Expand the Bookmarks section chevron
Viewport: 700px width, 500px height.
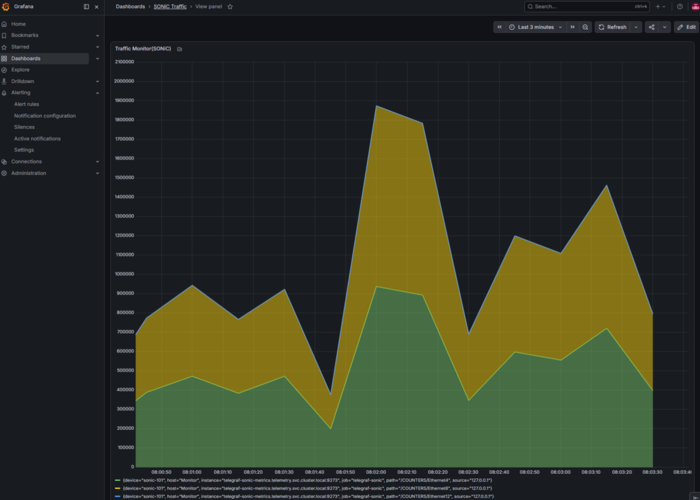[x=97, y=35]
